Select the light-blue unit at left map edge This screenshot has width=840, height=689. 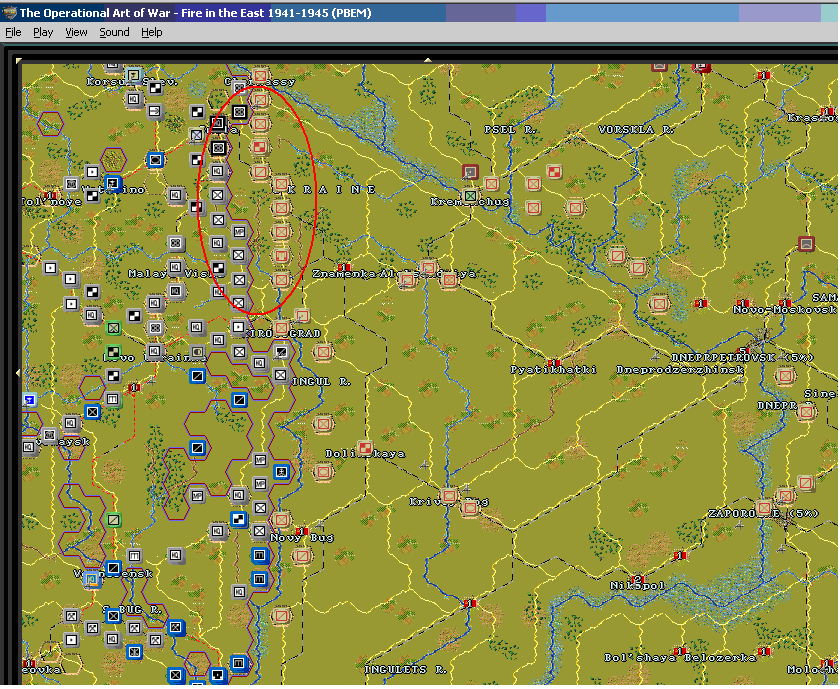tap(29, 400)
